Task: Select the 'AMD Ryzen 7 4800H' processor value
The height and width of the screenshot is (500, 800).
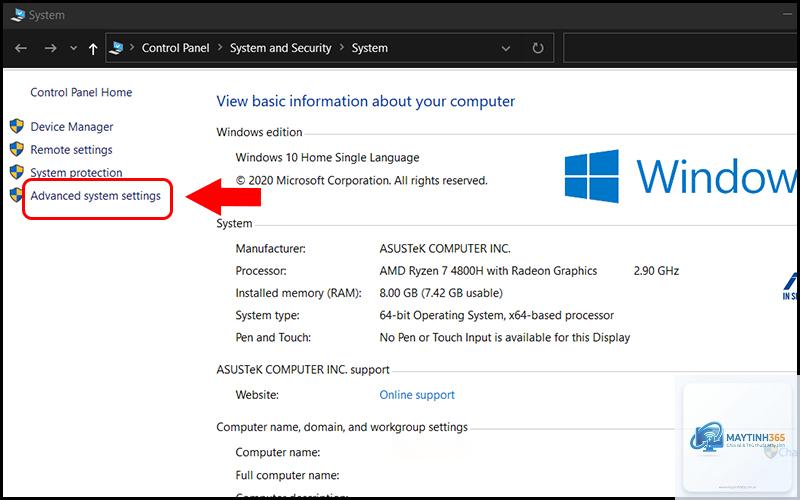Action: (x=488, y=271)
